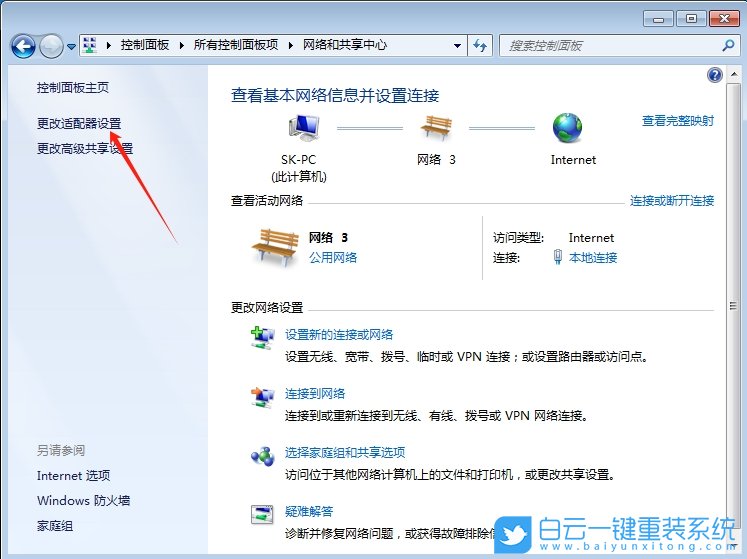Open 查看完整映射 link
The width and height of the screenshot is (747, 559).
[x=678, y=121]
